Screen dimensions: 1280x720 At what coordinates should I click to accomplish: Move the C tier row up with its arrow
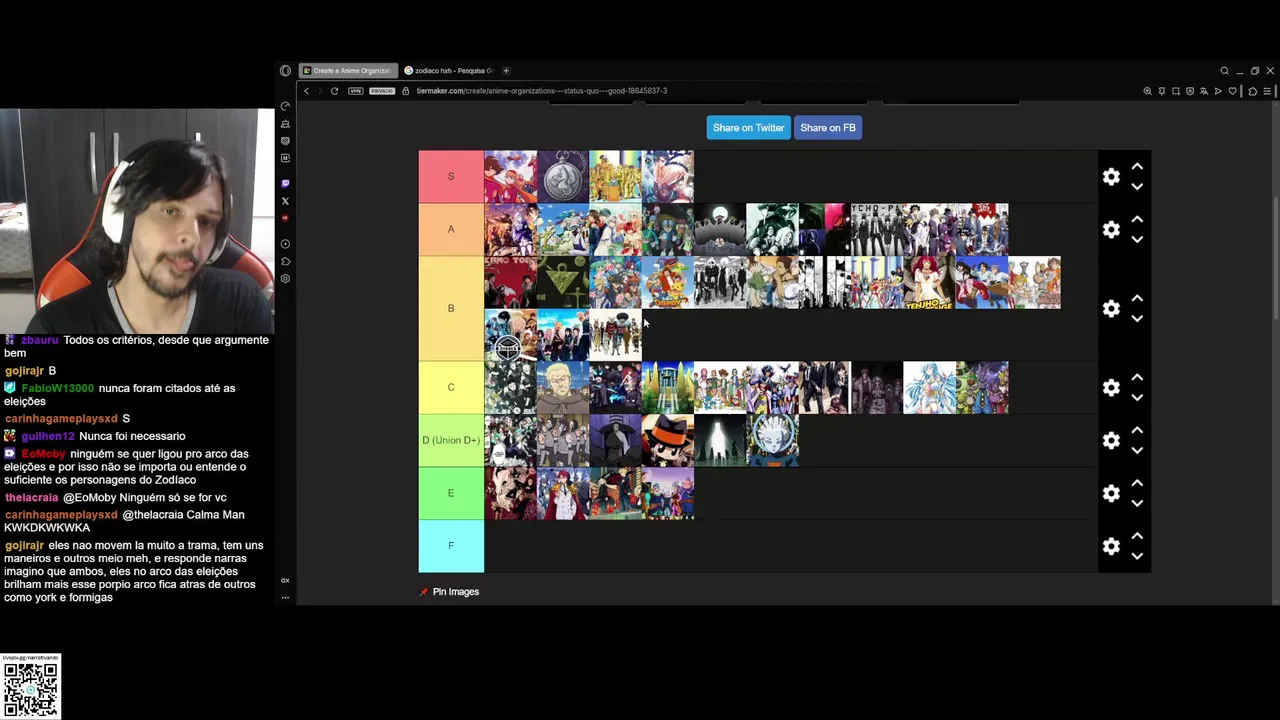point(1137,378)
